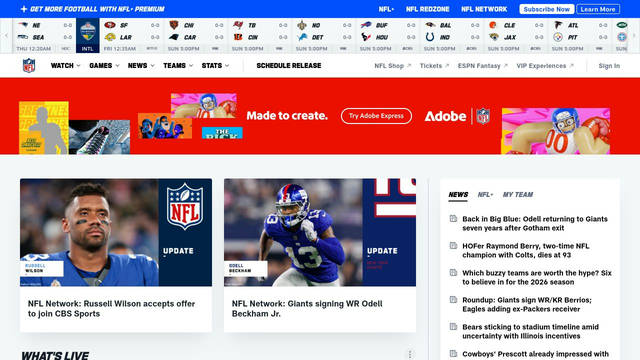
Task: Open the Russell Wilson CBS Sports story thumbnail
Action: coord(116,232)
